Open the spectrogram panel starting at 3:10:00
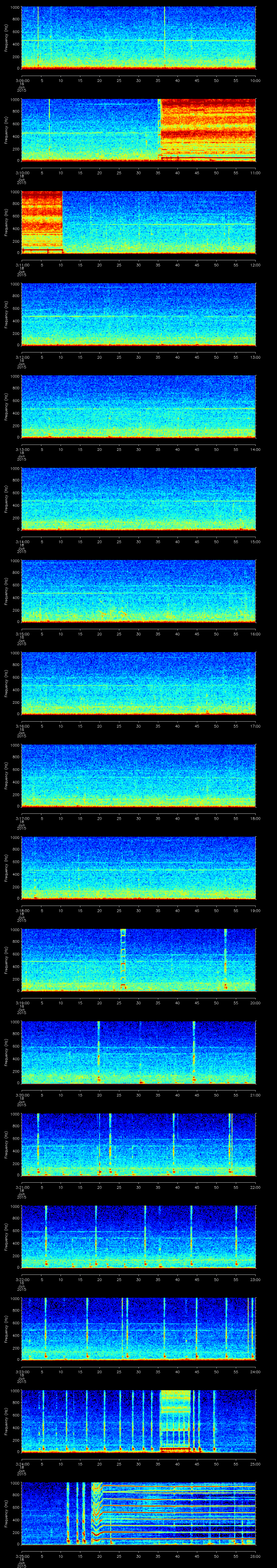Image resolution: width=277 pixels, height=1568 pixels. [x=138, y=130]
